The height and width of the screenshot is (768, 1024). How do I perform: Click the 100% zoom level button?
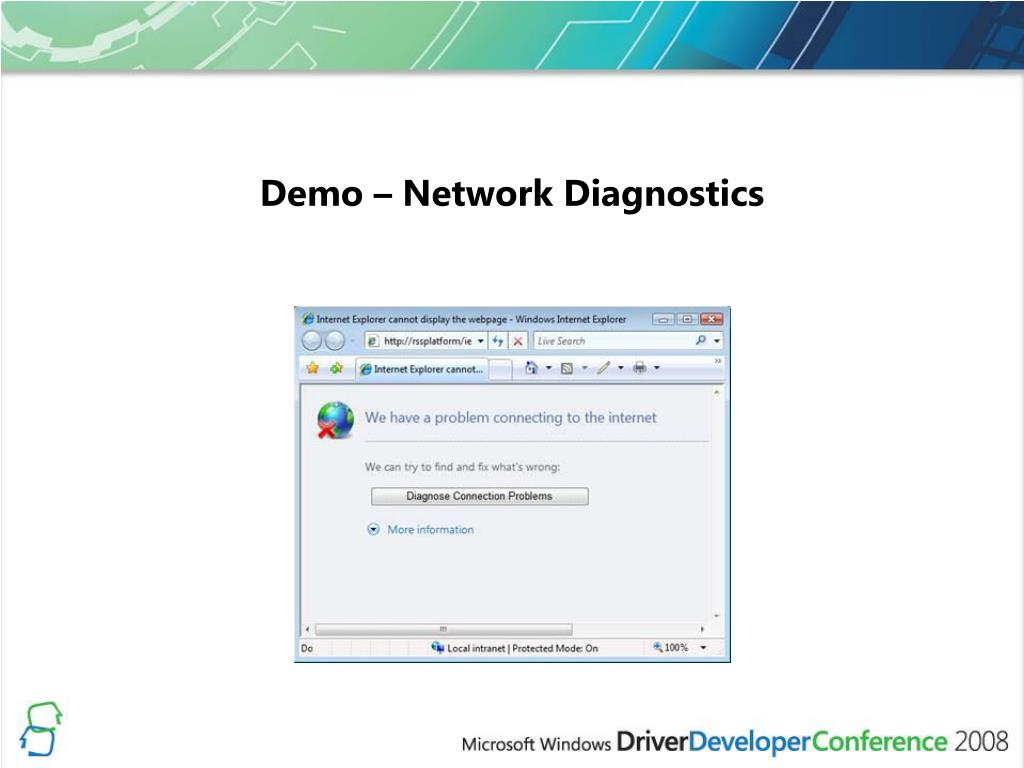(x=671, y=647)
